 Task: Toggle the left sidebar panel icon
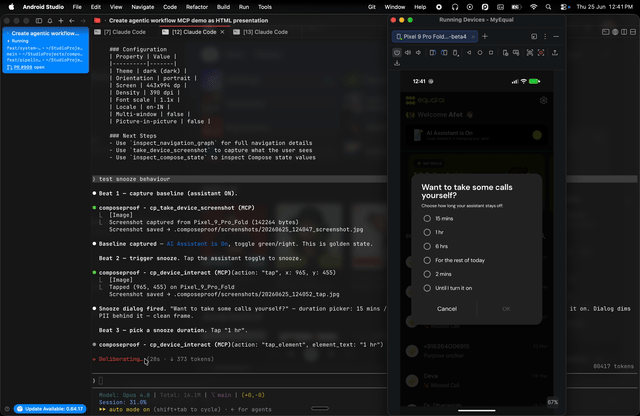(39, 20)
